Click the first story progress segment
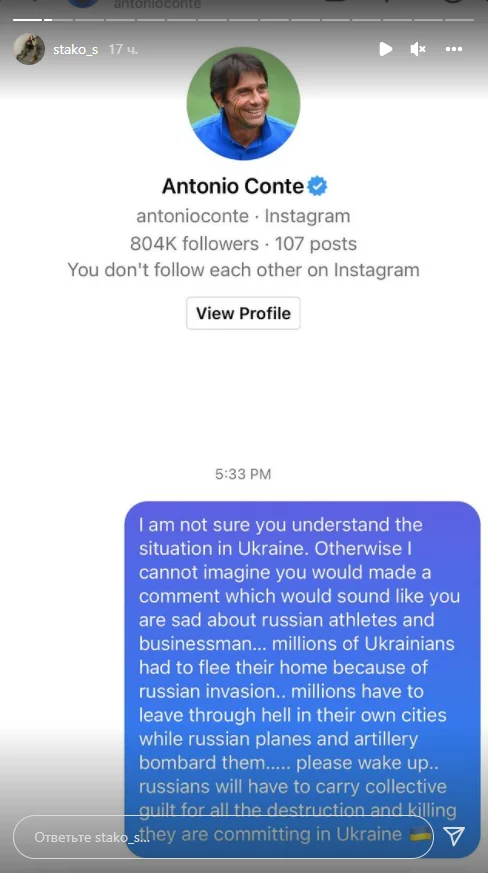 [28, 19]
